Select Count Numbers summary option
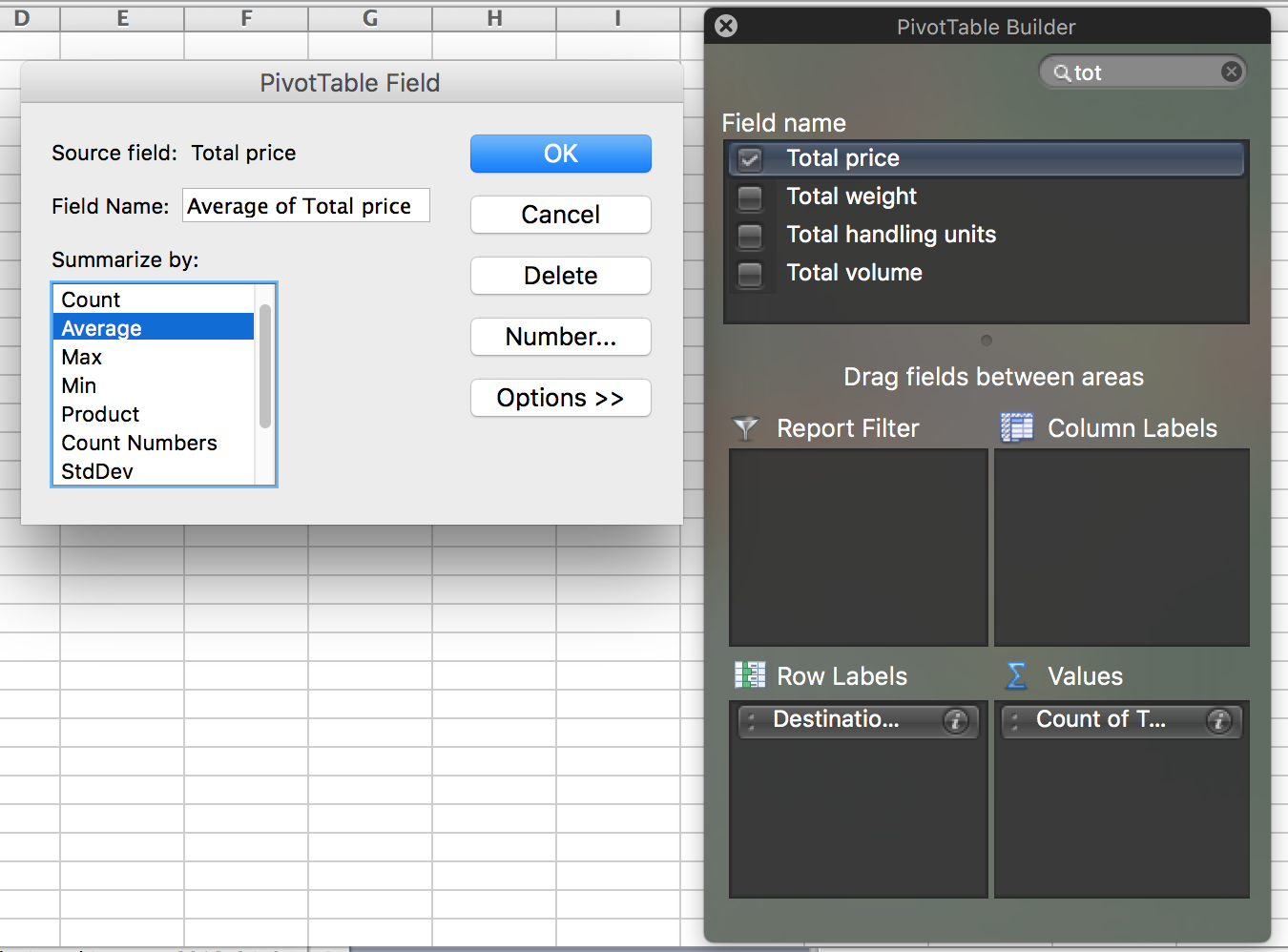This screenshot has width=1288, height=952. point(154,443)
